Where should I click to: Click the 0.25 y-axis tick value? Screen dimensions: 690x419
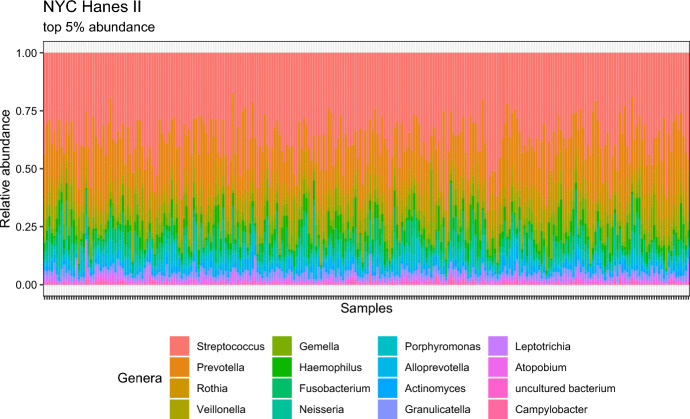coord(26,227)
